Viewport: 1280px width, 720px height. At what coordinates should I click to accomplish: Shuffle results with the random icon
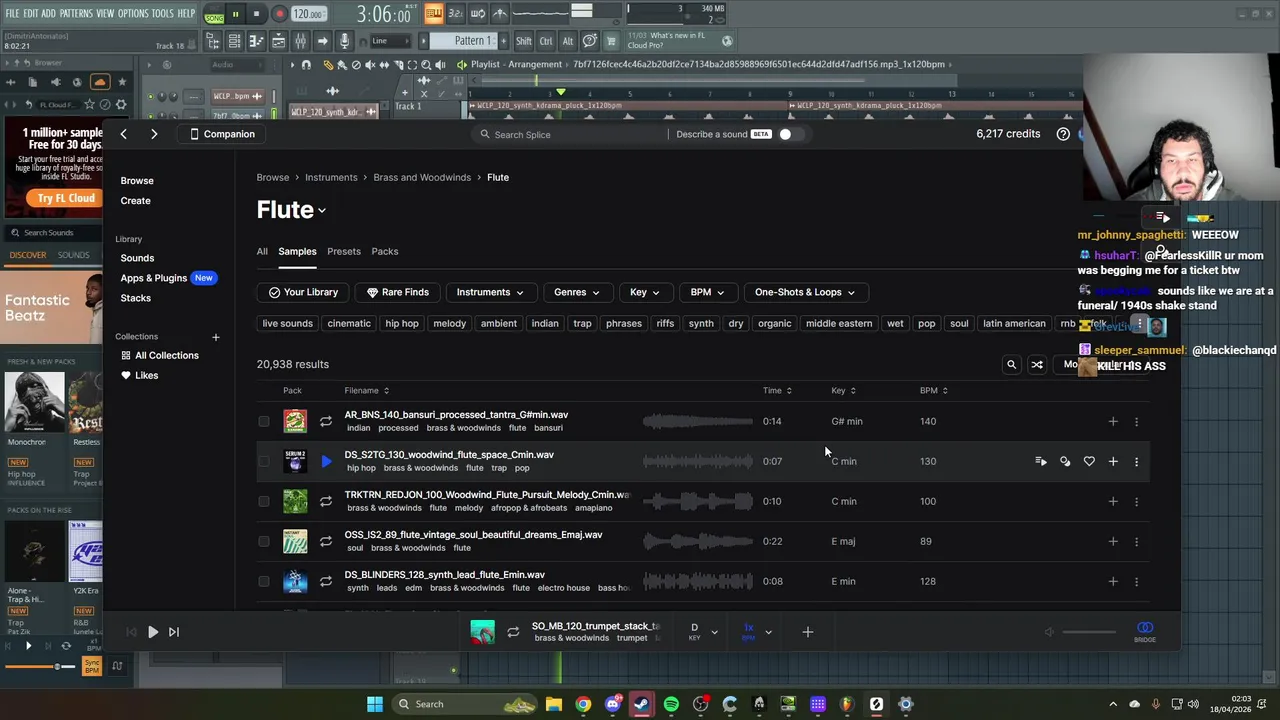[1037, 365]
